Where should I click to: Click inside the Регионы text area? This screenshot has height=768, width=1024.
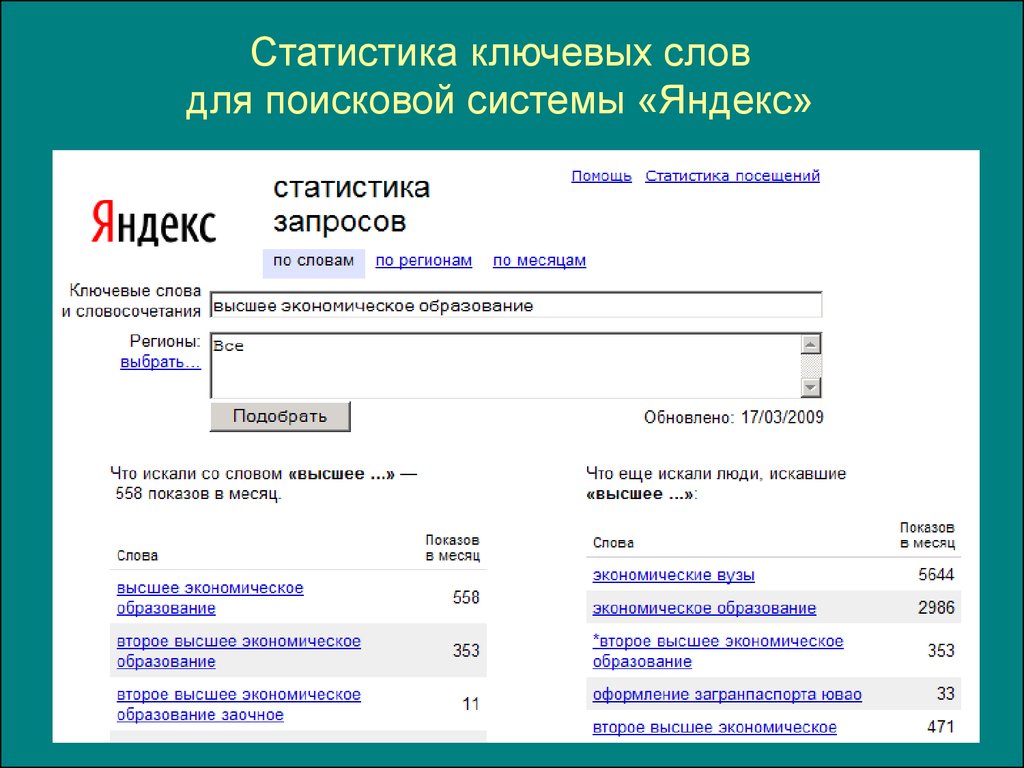(x=505, y=365)
